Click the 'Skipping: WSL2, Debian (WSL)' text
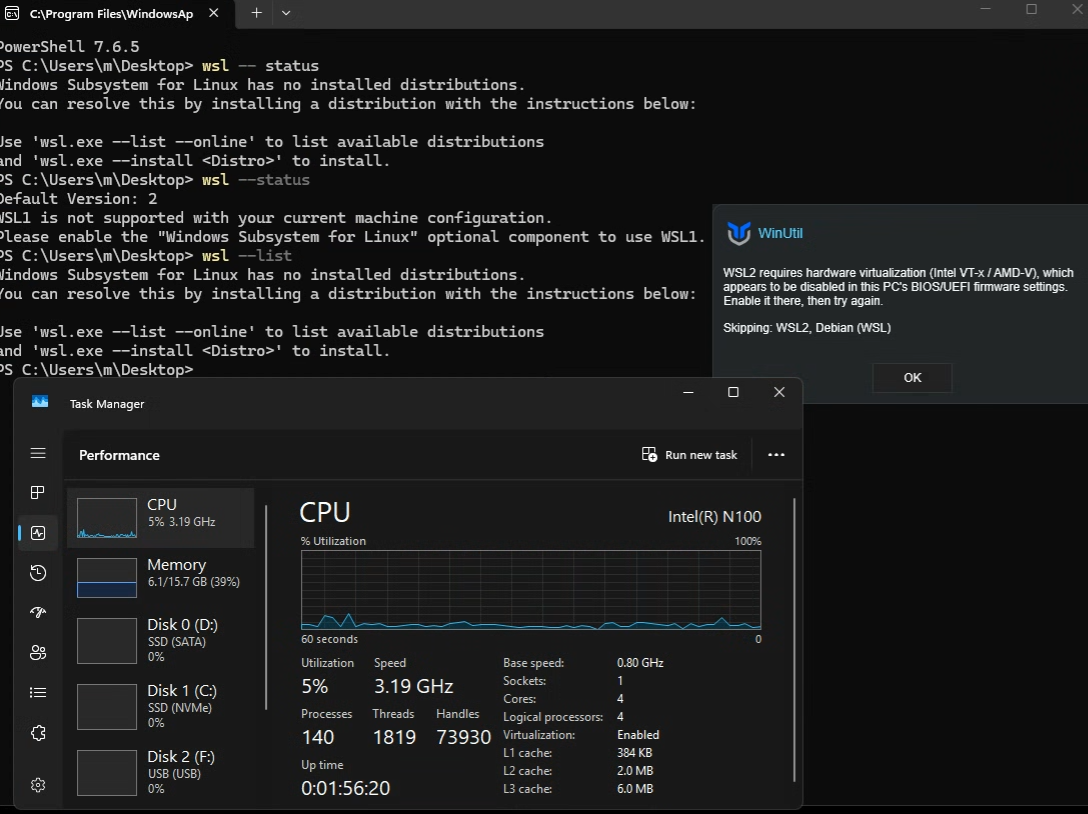This screenshot has width=1088, height=814. pyautogui.click(x=807, y=328)
